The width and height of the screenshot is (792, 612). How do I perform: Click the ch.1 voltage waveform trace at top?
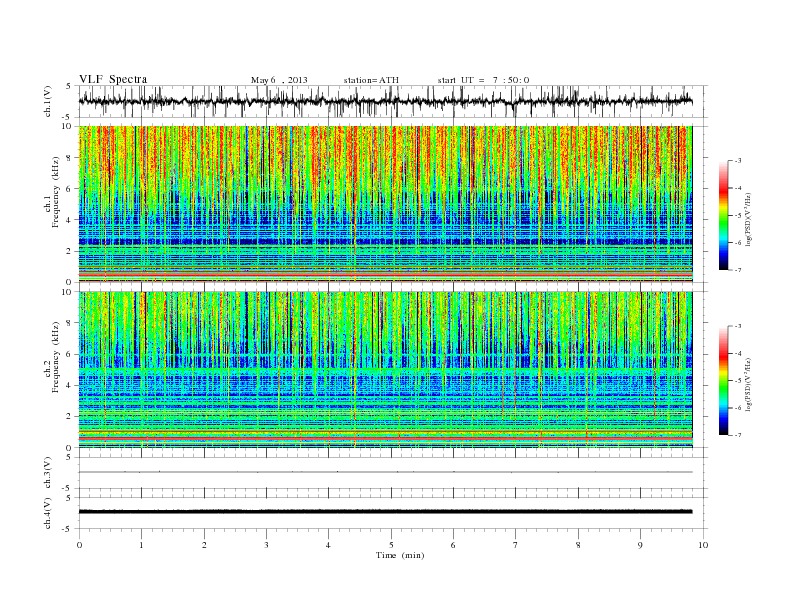[385, 101]
